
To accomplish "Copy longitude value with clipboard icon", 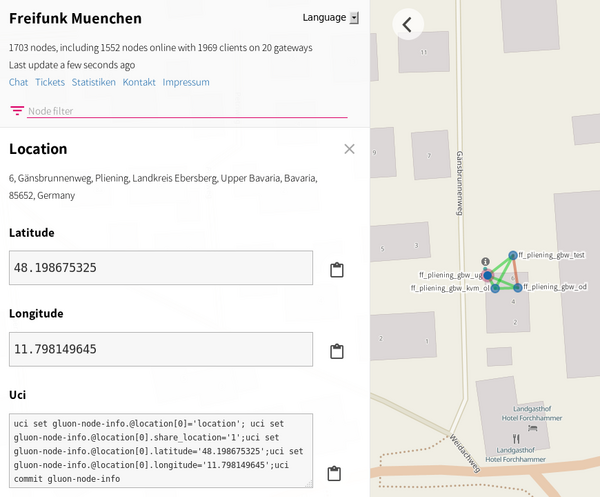I will 336,351.
